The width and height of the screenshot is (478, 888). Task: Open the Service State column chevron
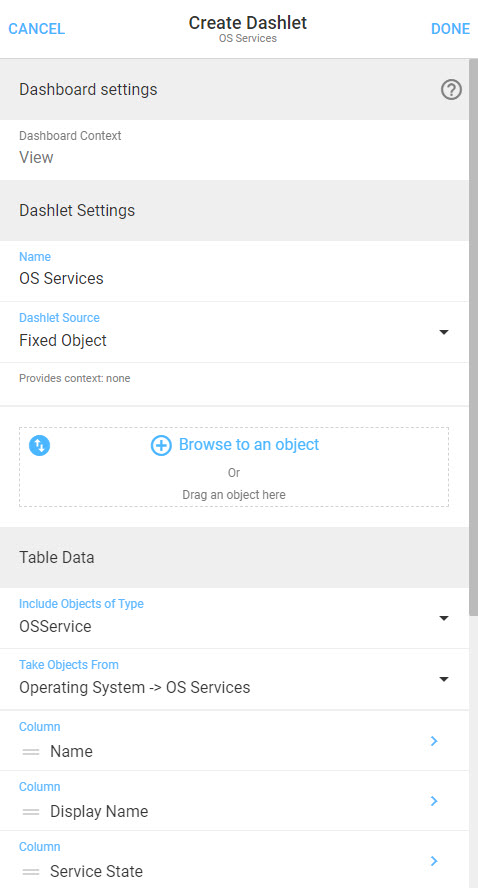point(434,861)
